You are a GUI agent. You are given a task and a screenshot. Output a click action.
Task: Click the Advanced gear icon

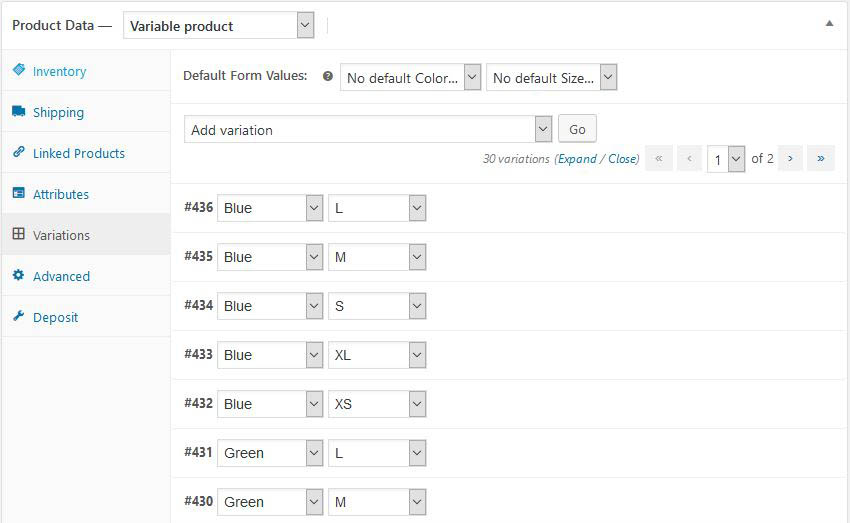tap(19, 276)
